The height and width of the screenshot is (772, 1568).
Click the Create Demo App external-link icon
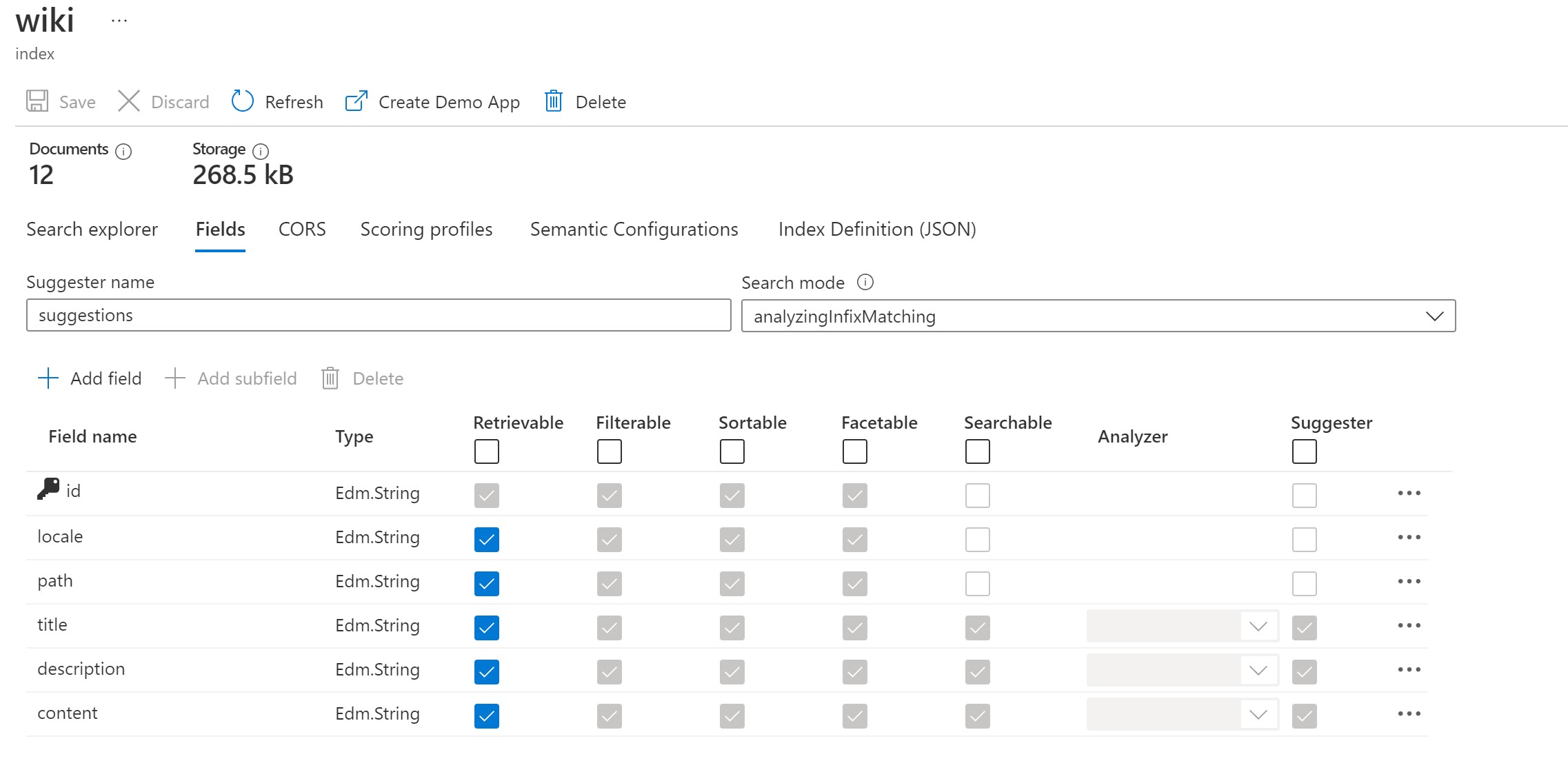click(356, 101)
